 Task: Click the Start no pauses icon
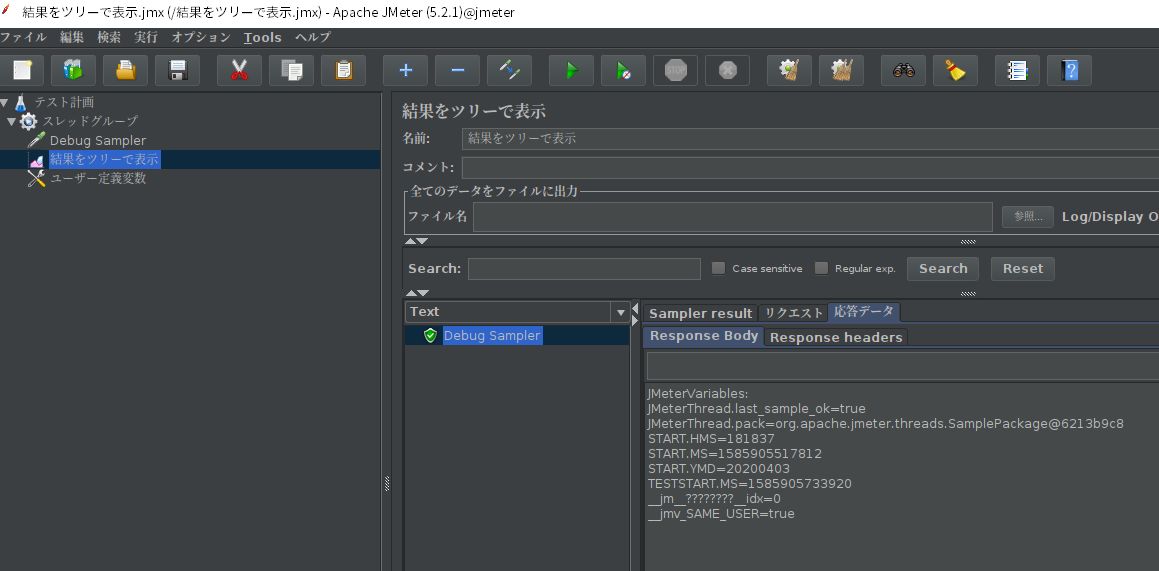coord(623,71)
